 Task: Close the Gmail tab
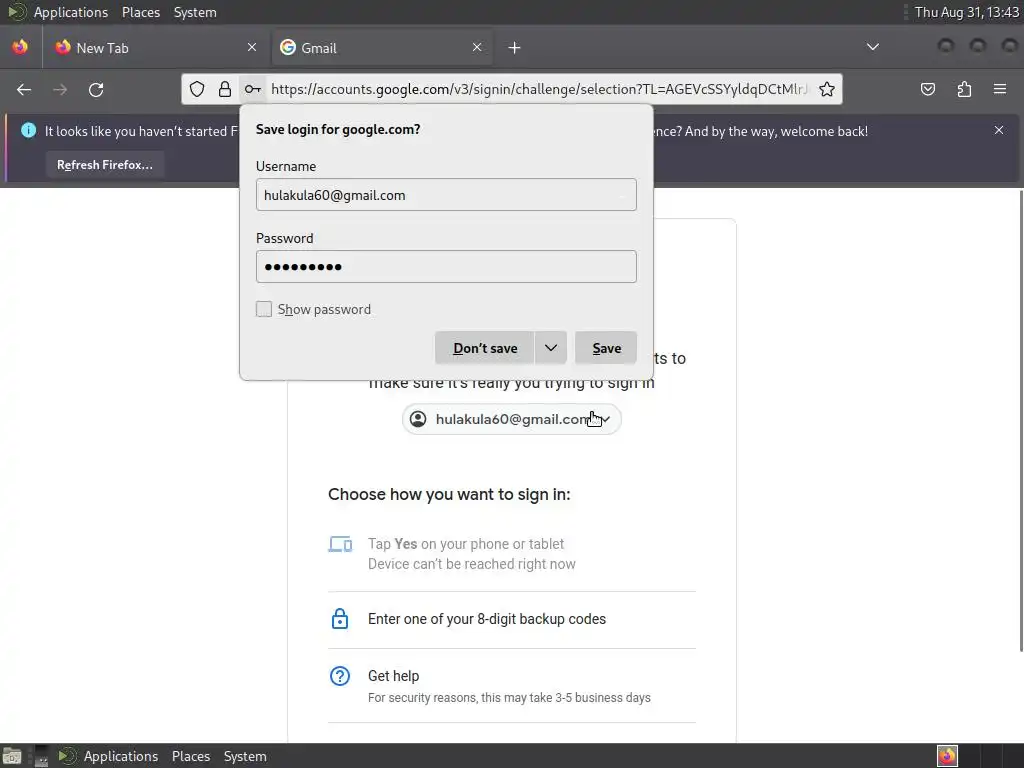coord(477,47)
